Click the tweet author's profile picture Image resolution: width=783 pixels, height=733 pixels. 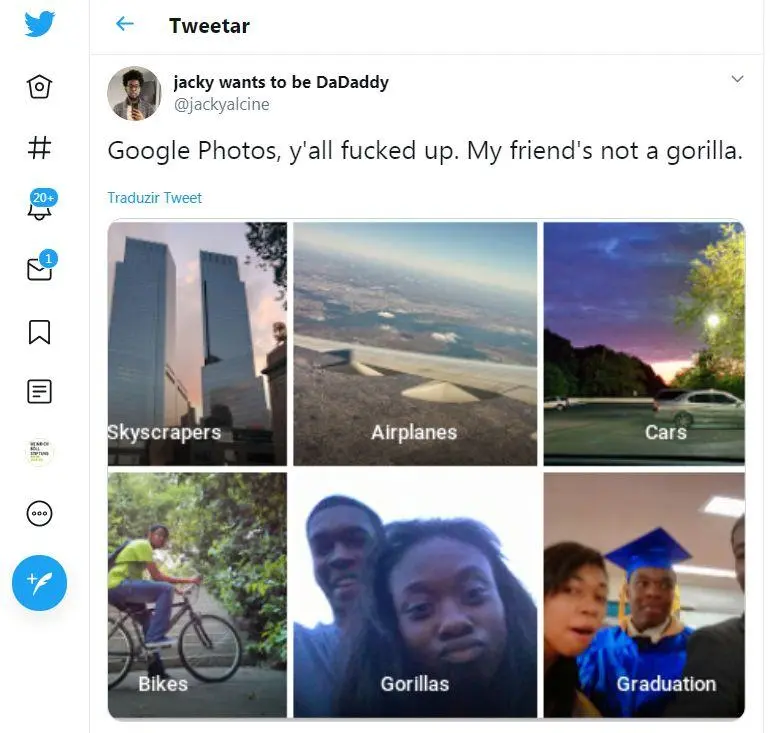134,94
